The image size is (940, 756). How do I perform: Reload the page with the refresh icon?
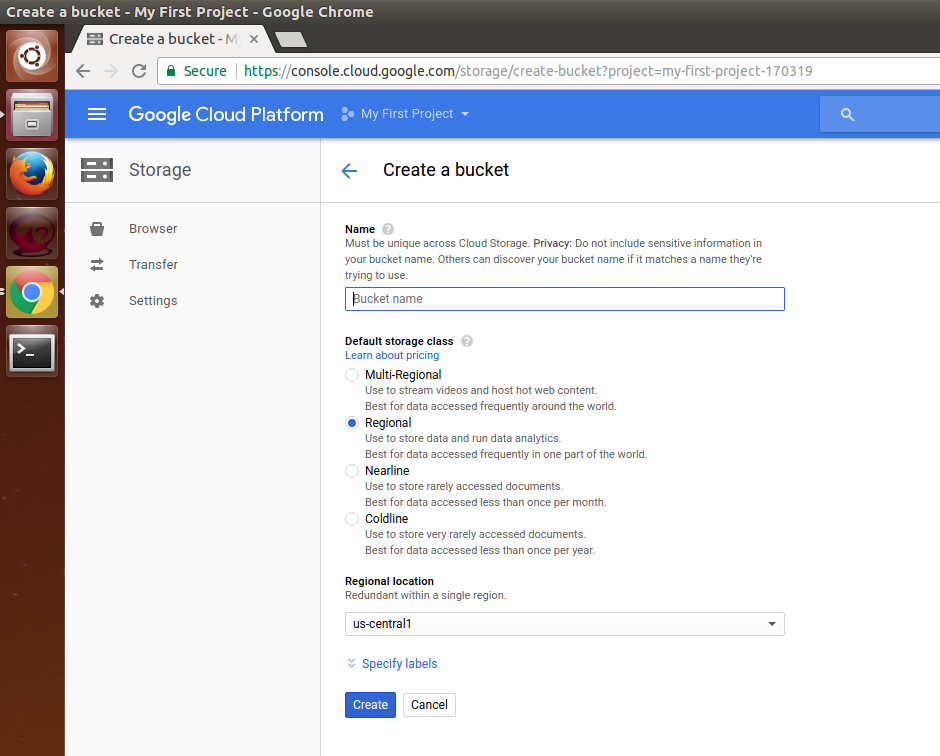pyautogui.click(x=139, y=71)
